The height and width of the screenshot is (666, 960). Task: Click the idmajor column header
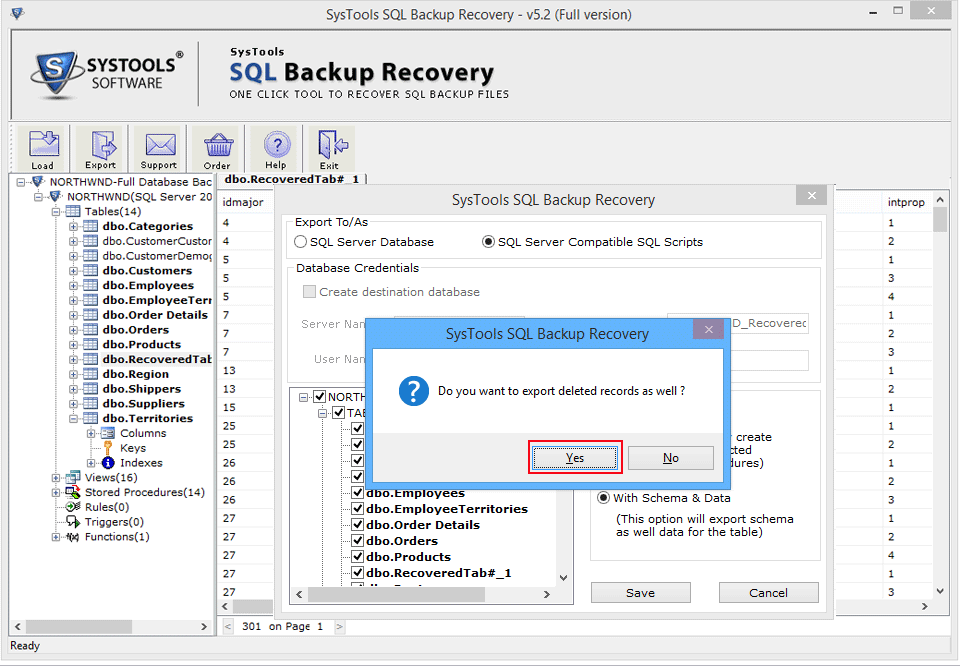click(x=243, y=202)
